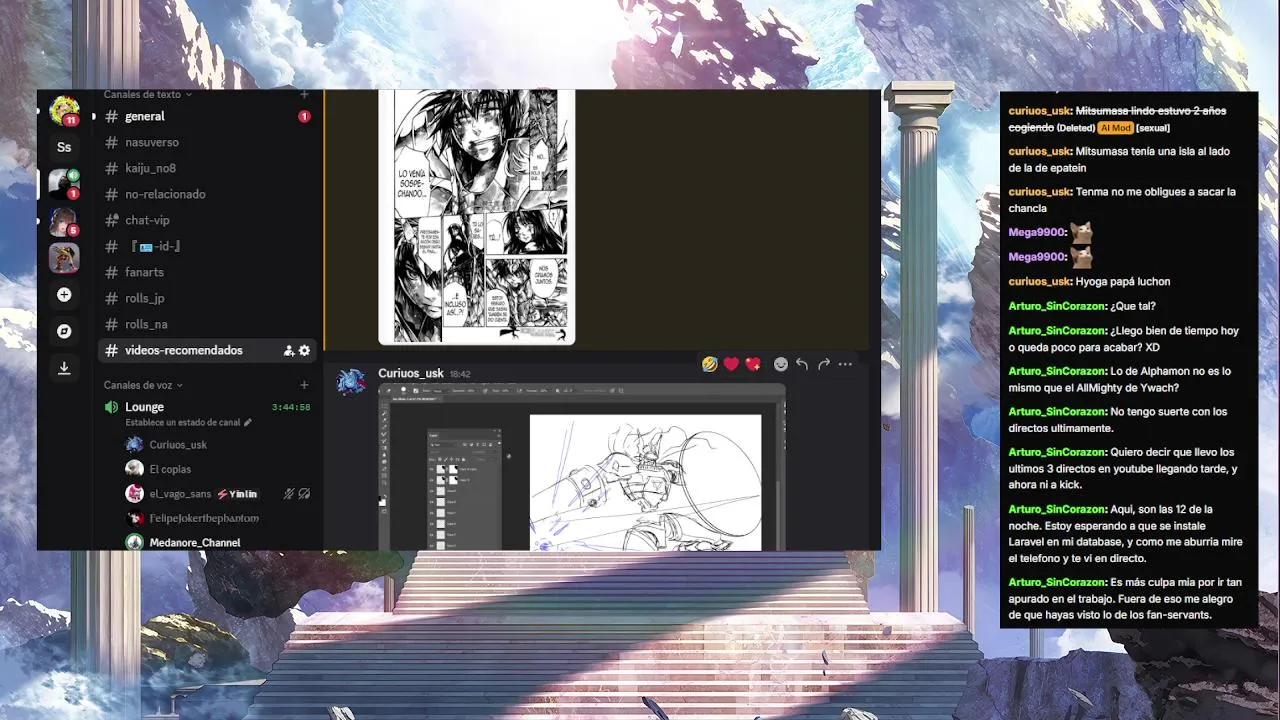This screenshot has height=720, width=1280.
Task: Select FelipeJokerthephantom in the voice list
Action: pos(204,518)
